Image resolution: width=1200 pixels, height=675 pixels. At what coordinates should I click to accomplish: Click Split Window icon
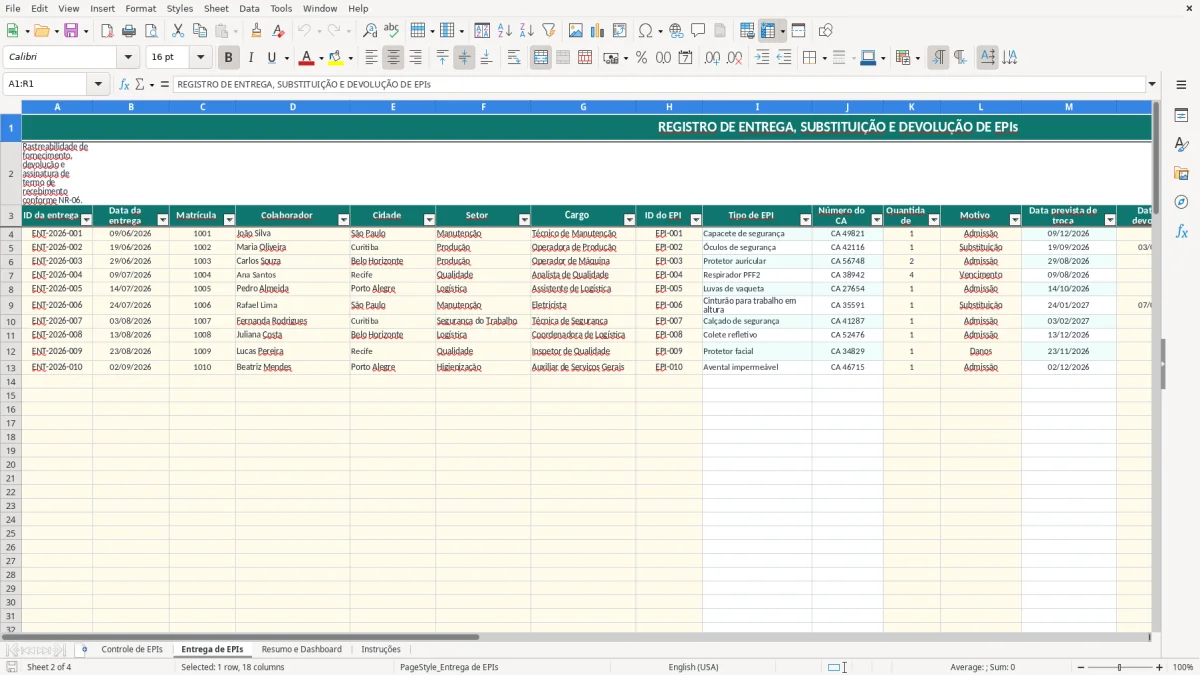click(798, 31)
